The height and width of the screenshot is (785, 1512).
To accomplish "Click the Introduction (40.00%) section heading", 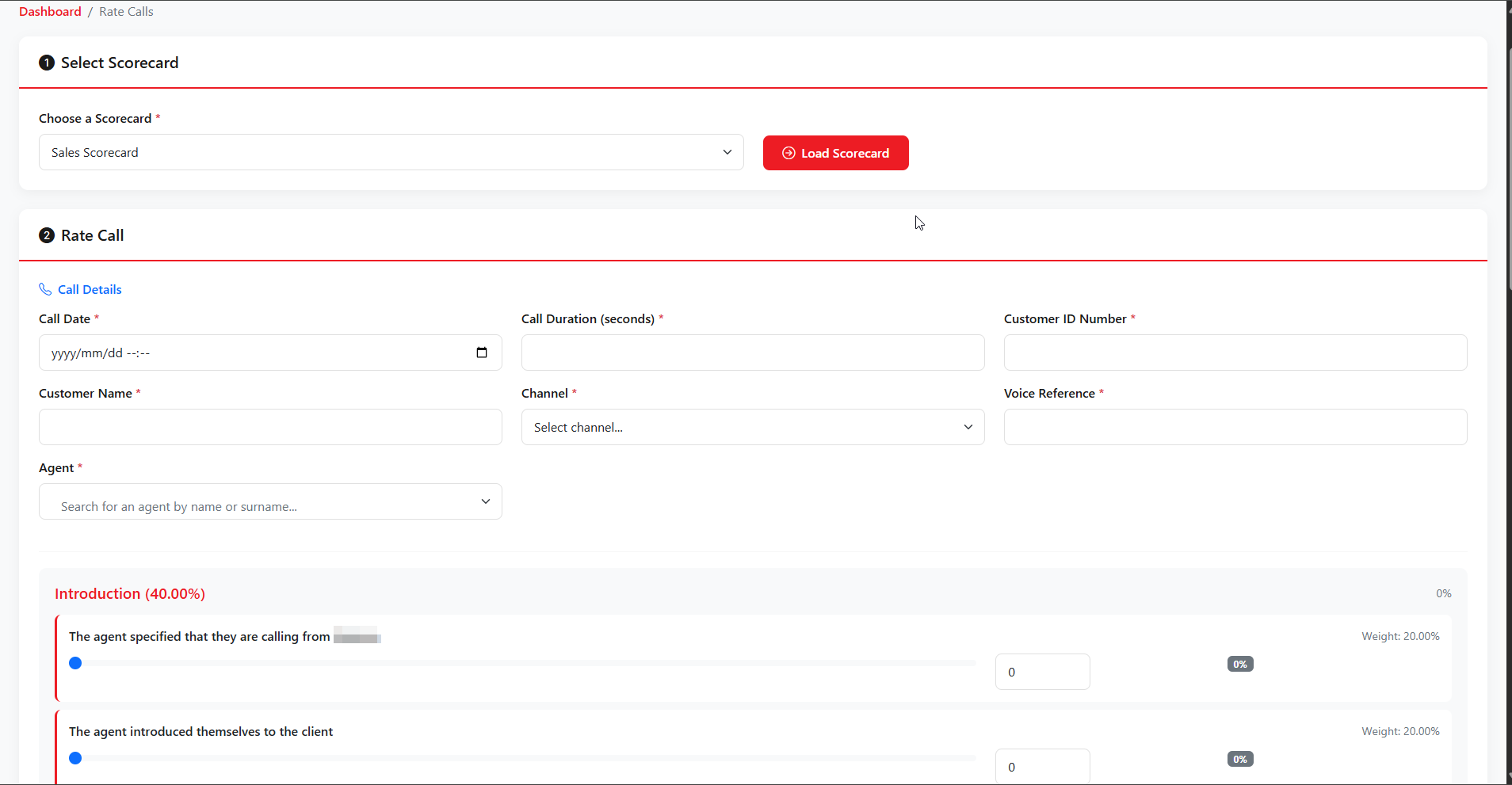I will pos(130,593).
